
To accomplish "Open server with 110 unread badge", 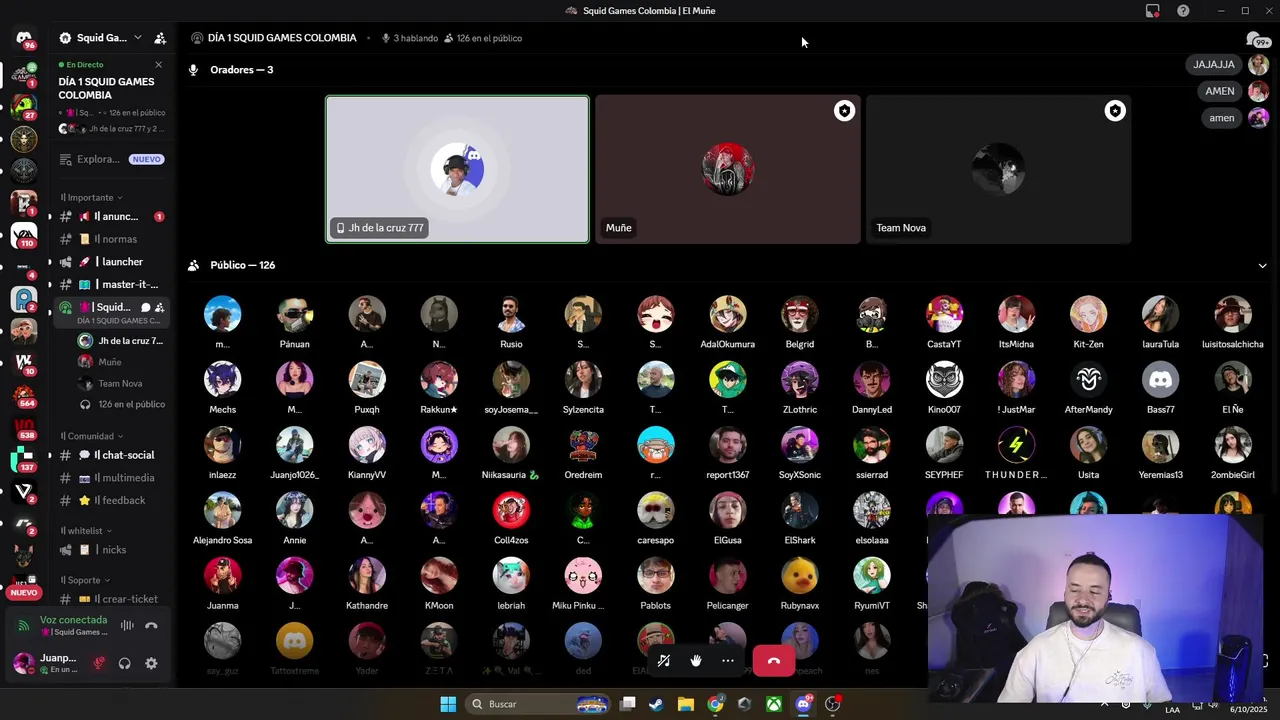I will [24, 235].
